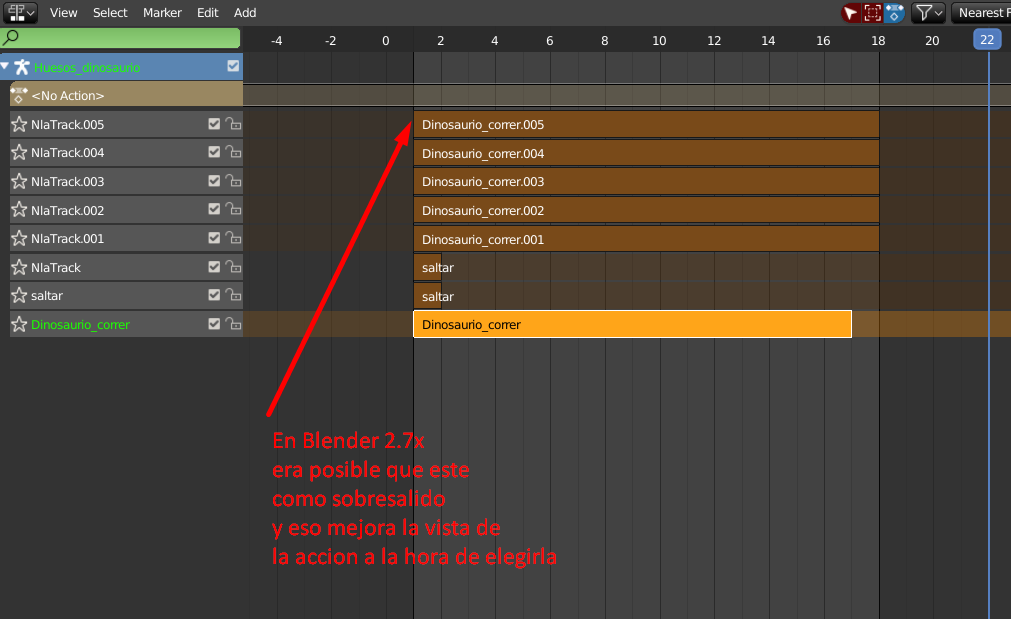Toggle the Include Missing NLA icon
Screen dimensions: 1011x619
point(894,13)
